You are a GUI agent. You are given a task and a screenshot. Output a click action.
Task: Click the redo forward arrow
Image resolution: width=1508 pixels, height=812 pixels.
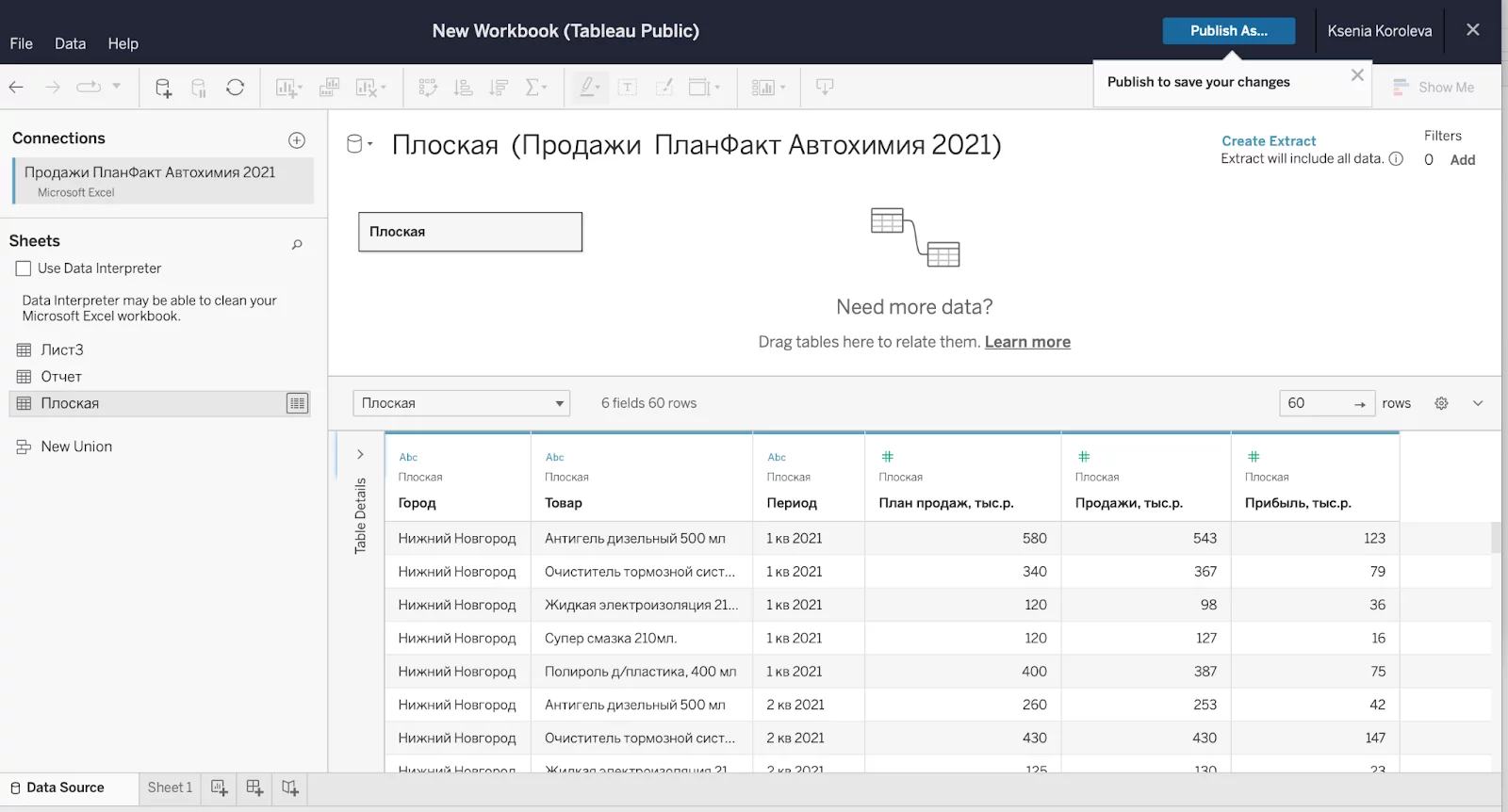coord(53,88)
